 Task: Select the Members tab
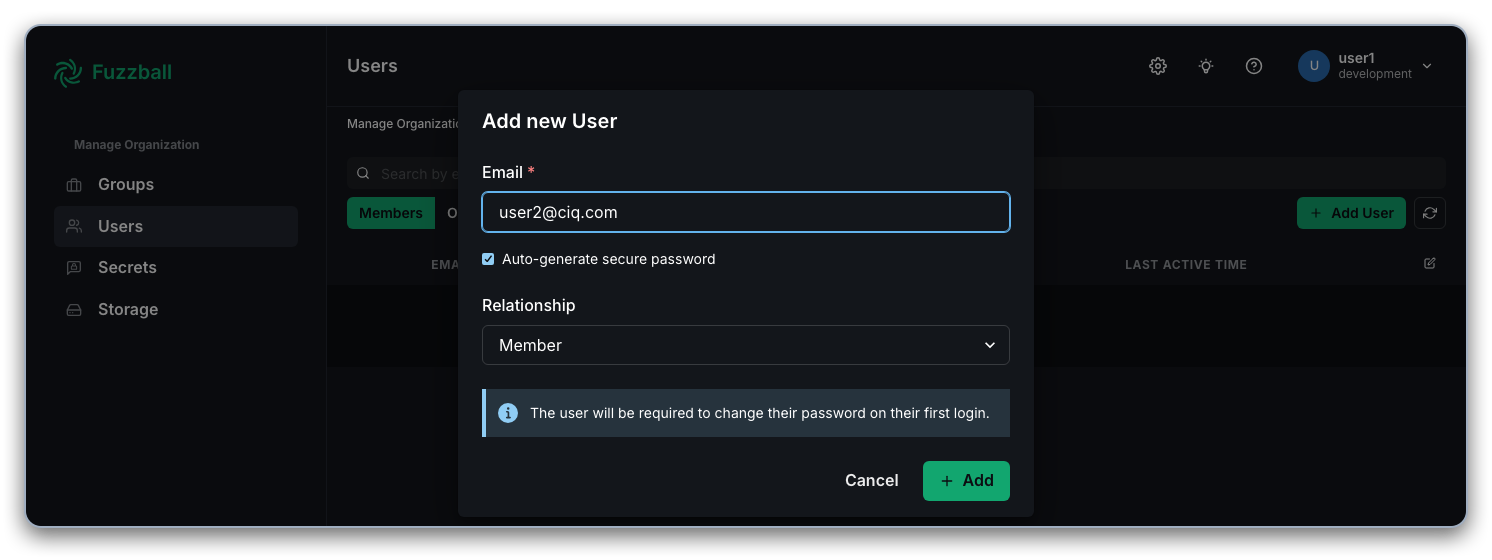[391, 213]
